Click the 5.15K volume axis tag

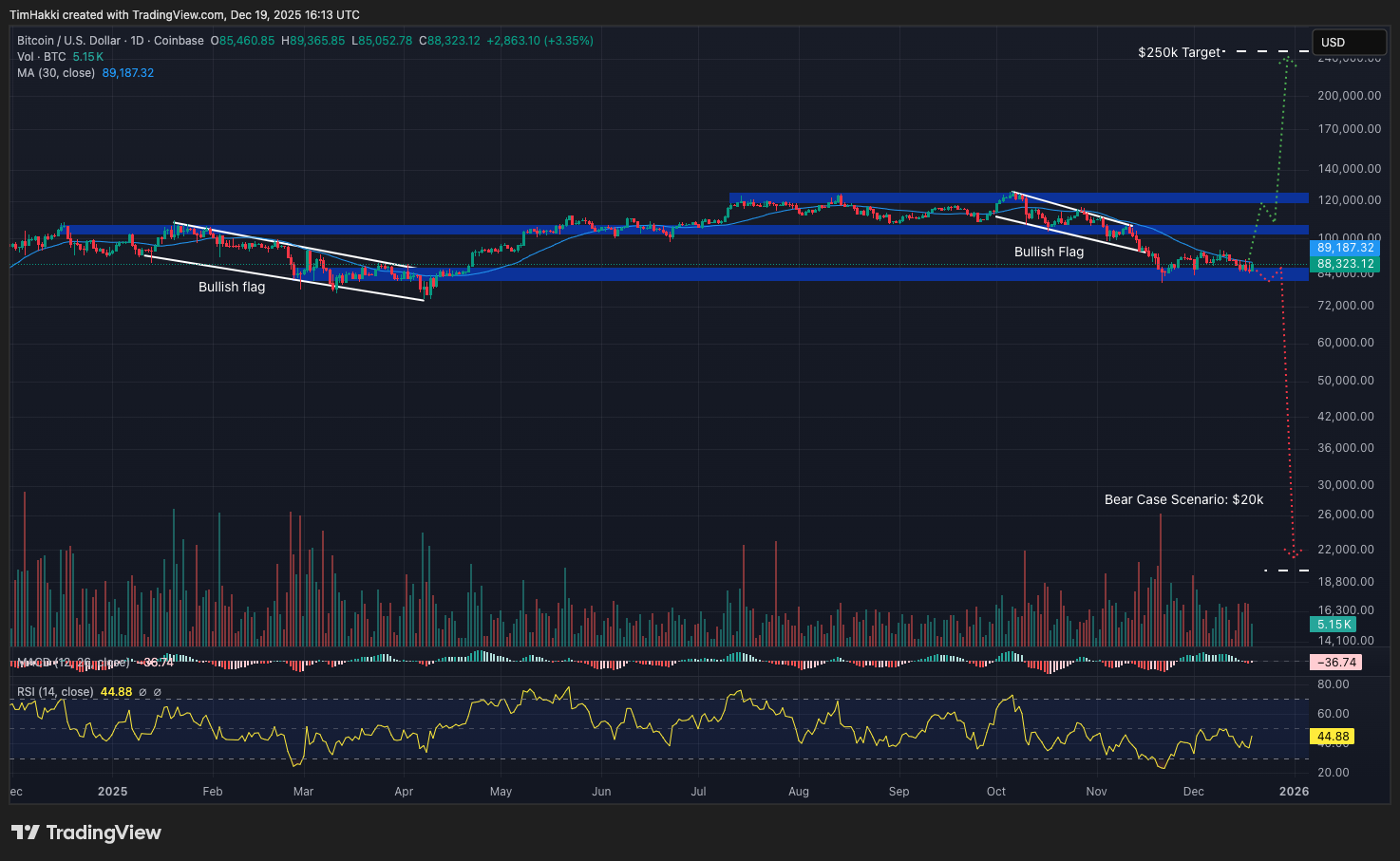pyautogui.click(x=1334, y=625)
